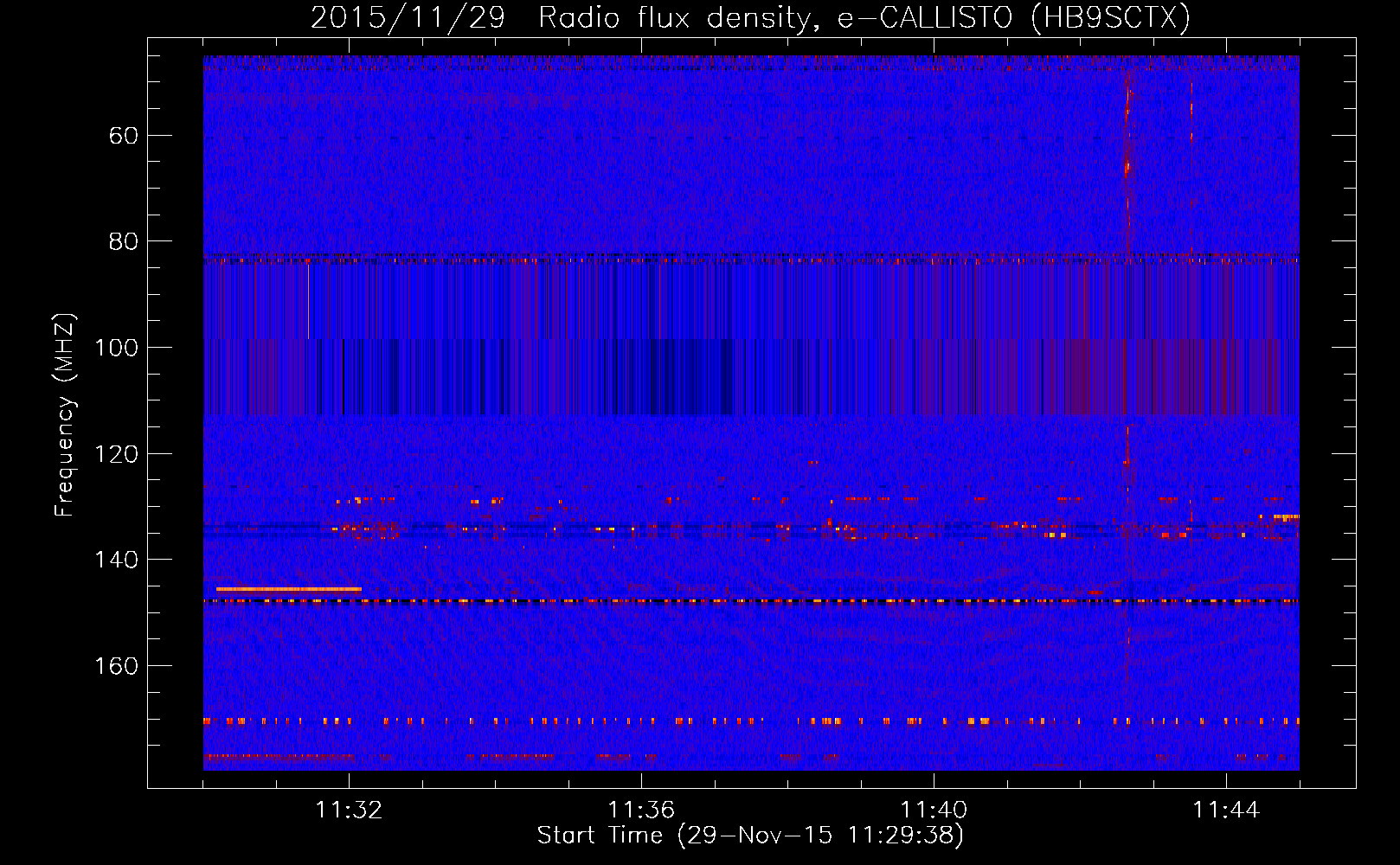Image resolution: width=1400 pixels, height=865 pixels.
Task: Click the bright orange horizontal bar near 145 MHz
Action: pyautogui.click(x=289, y=589)
